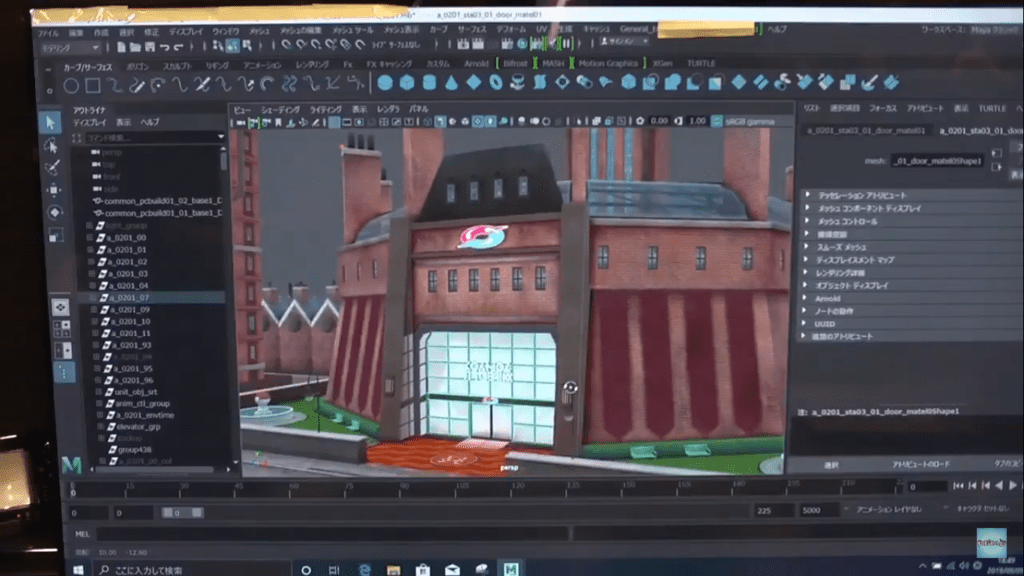1024x576 pixels.
Task: Create a polygon cube from the shelf
Action: [407, 82]
